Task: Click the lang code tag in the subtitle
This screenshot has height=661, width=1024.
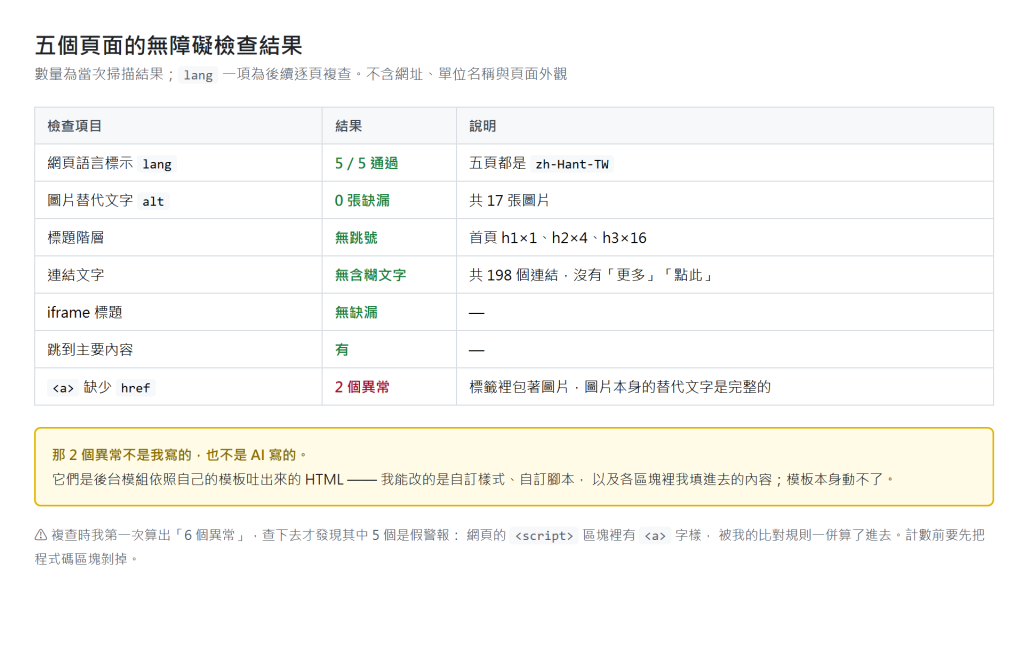Action: (198, 75)
